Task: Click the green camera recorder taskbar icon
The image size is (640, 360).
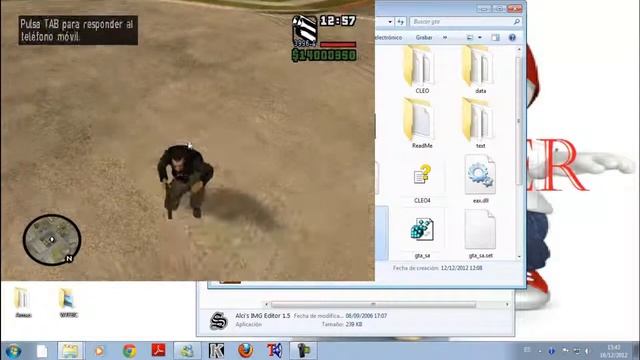Action: [x=304, y=351]
